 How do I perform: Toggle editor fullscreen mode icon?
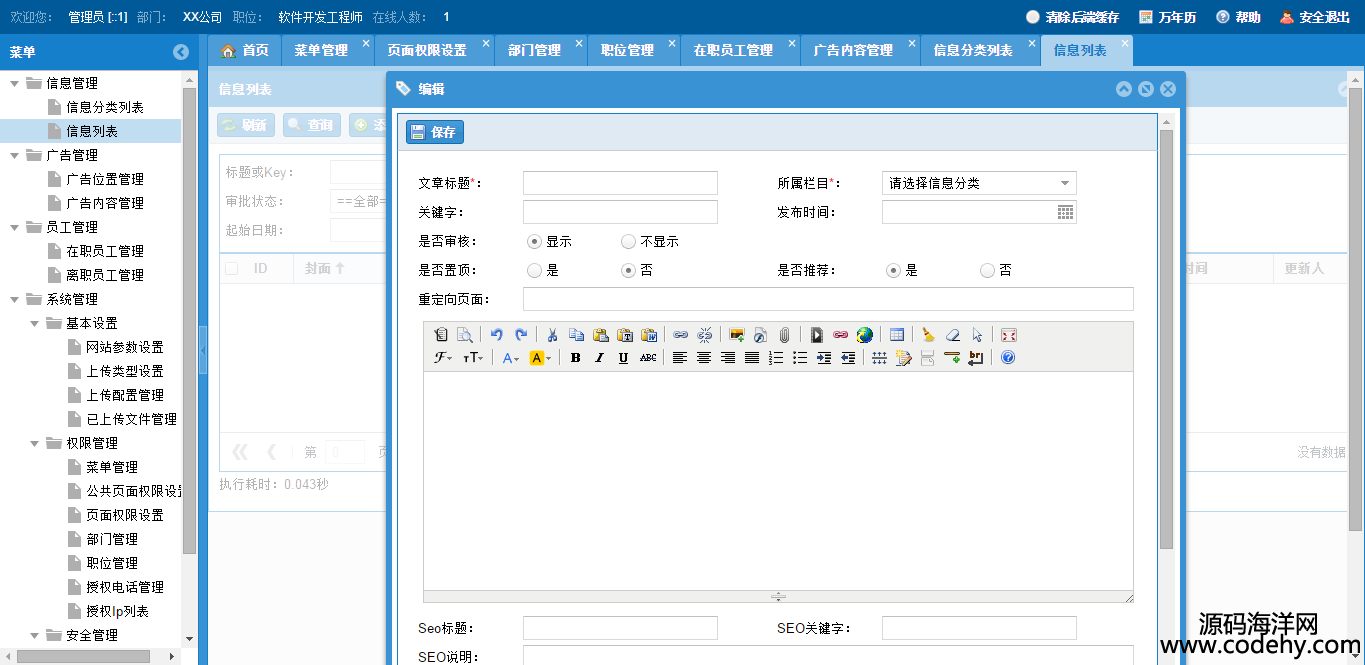(1008, 335)
